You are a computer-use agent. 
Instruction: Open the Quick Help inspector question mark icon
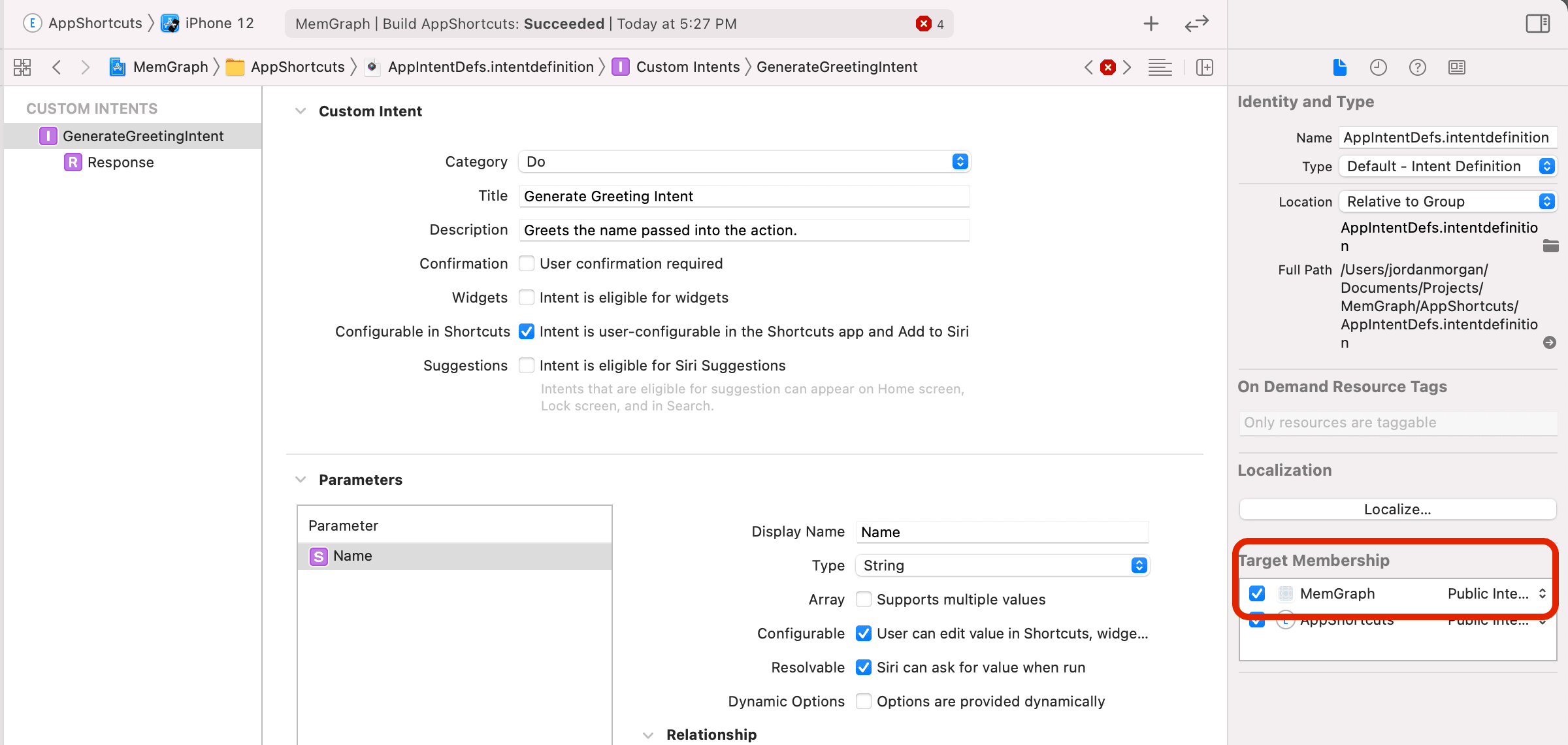[x=1417, y=67]
